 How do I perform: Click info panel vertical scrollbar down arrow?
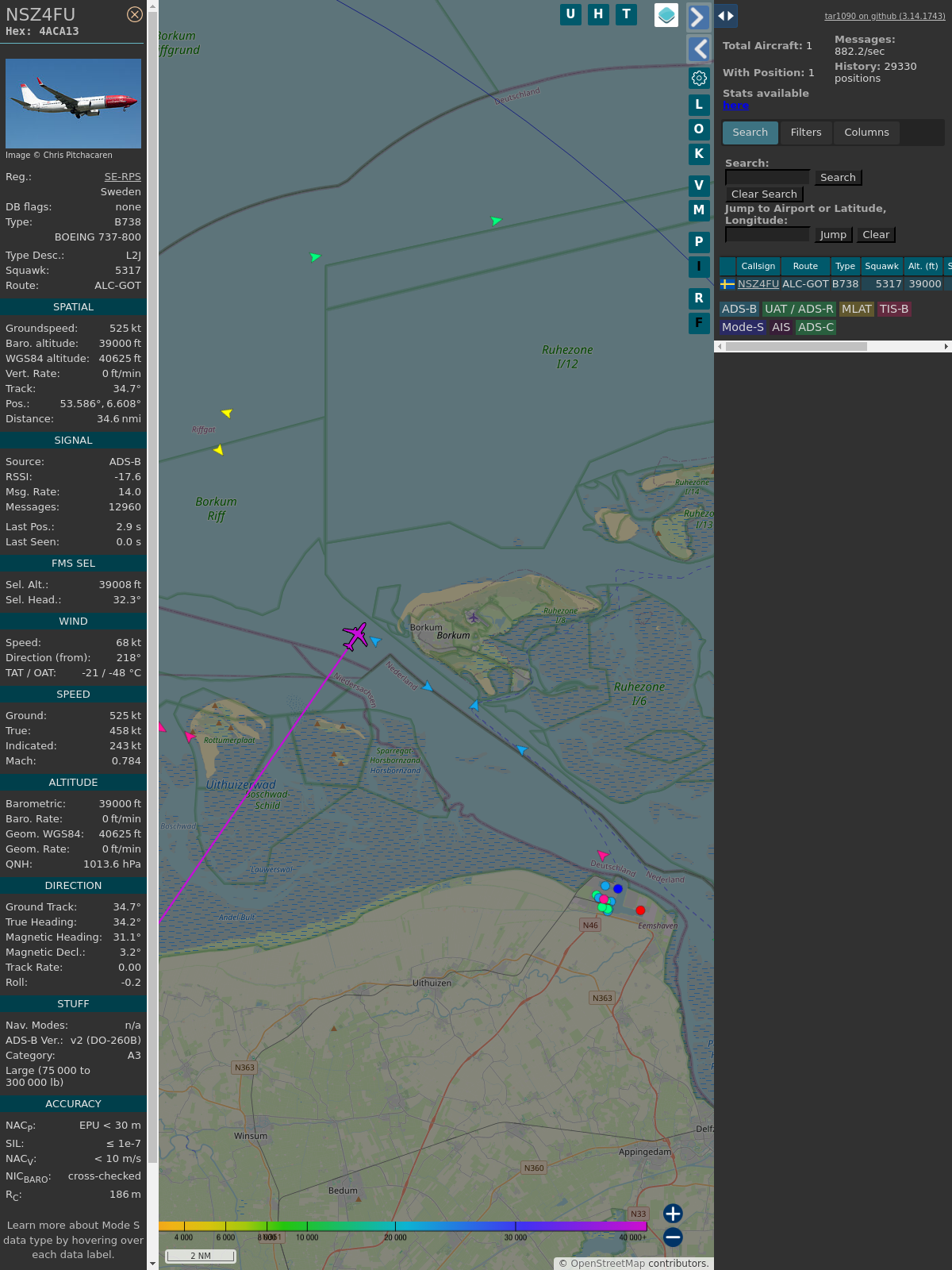coord(152,1264)
